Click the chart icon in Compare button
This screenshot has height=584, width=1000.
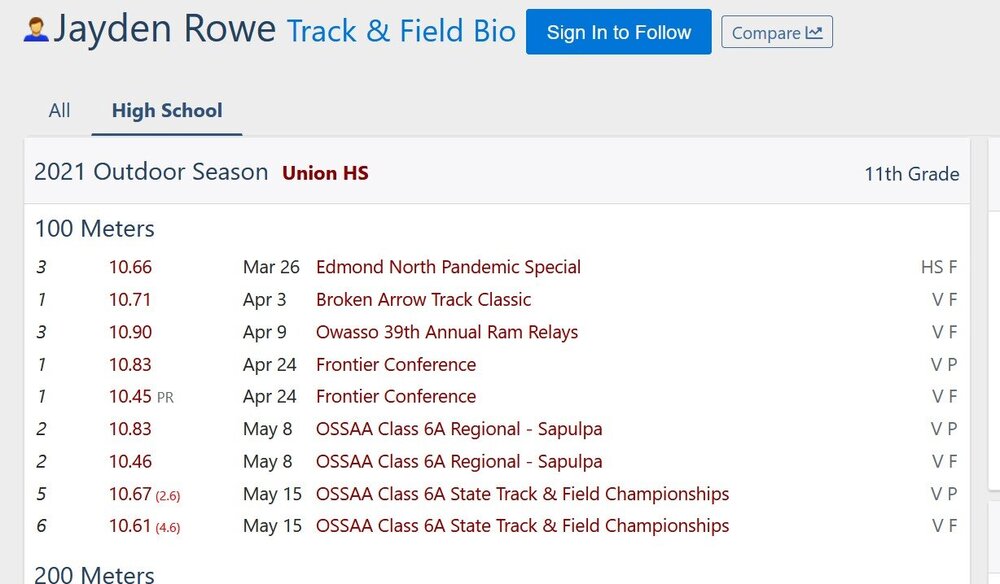point(814,33)
